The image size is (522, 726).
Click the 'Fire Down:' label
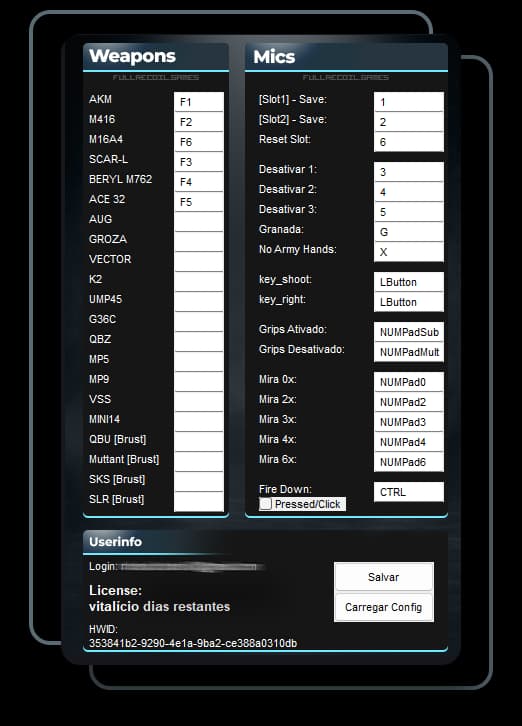(285, 489)
